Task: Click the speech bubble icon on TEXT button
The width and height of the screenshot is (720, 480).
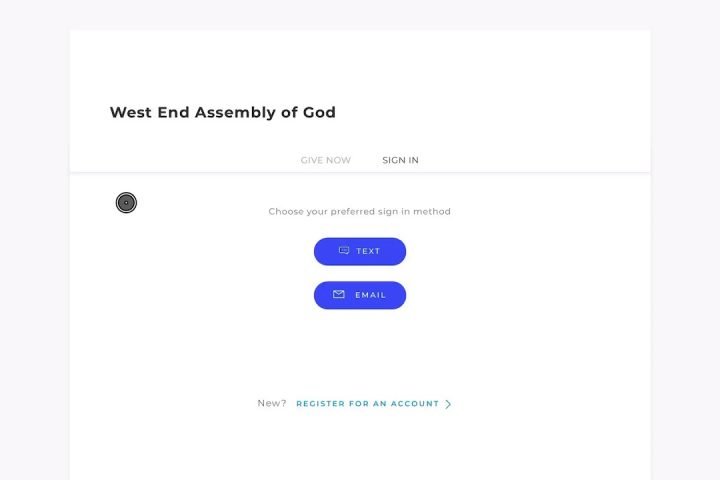Action: point(344,251)
